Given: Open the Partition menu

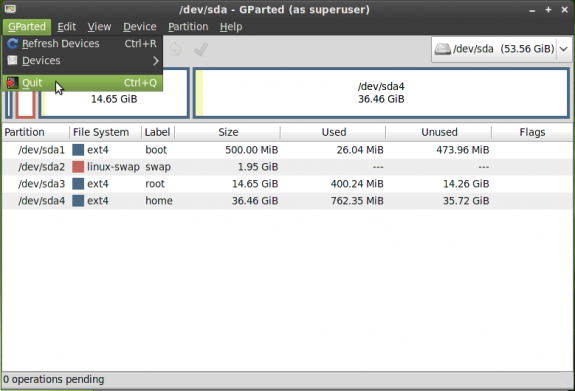Looking at the screenshot, I should pos(188,27).
